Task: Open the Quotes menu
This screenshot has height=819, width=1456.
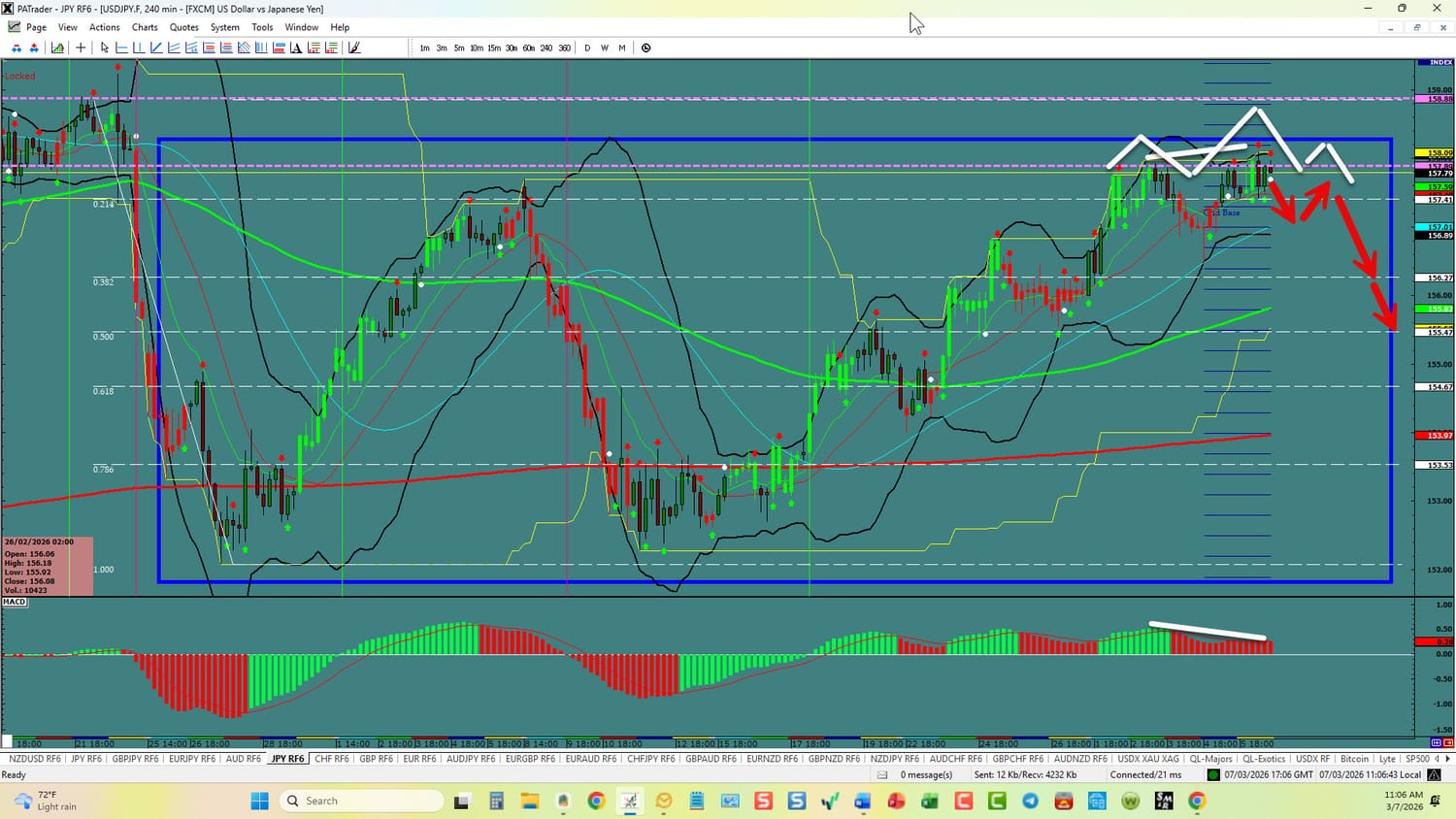Action: tap(183, 27)
